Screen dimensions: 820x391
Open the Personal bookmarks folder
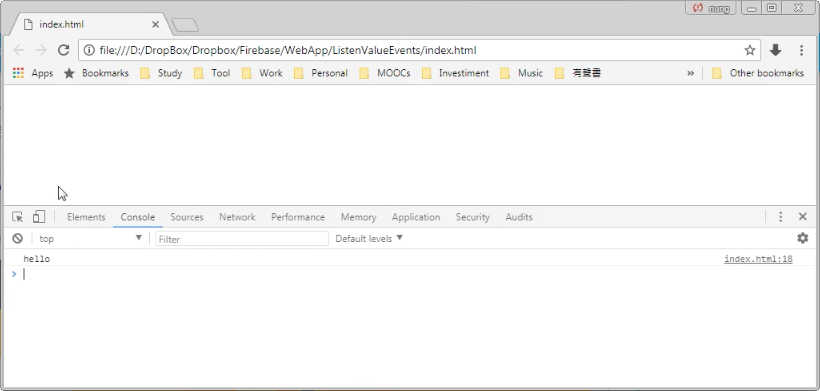pos(321,73)
